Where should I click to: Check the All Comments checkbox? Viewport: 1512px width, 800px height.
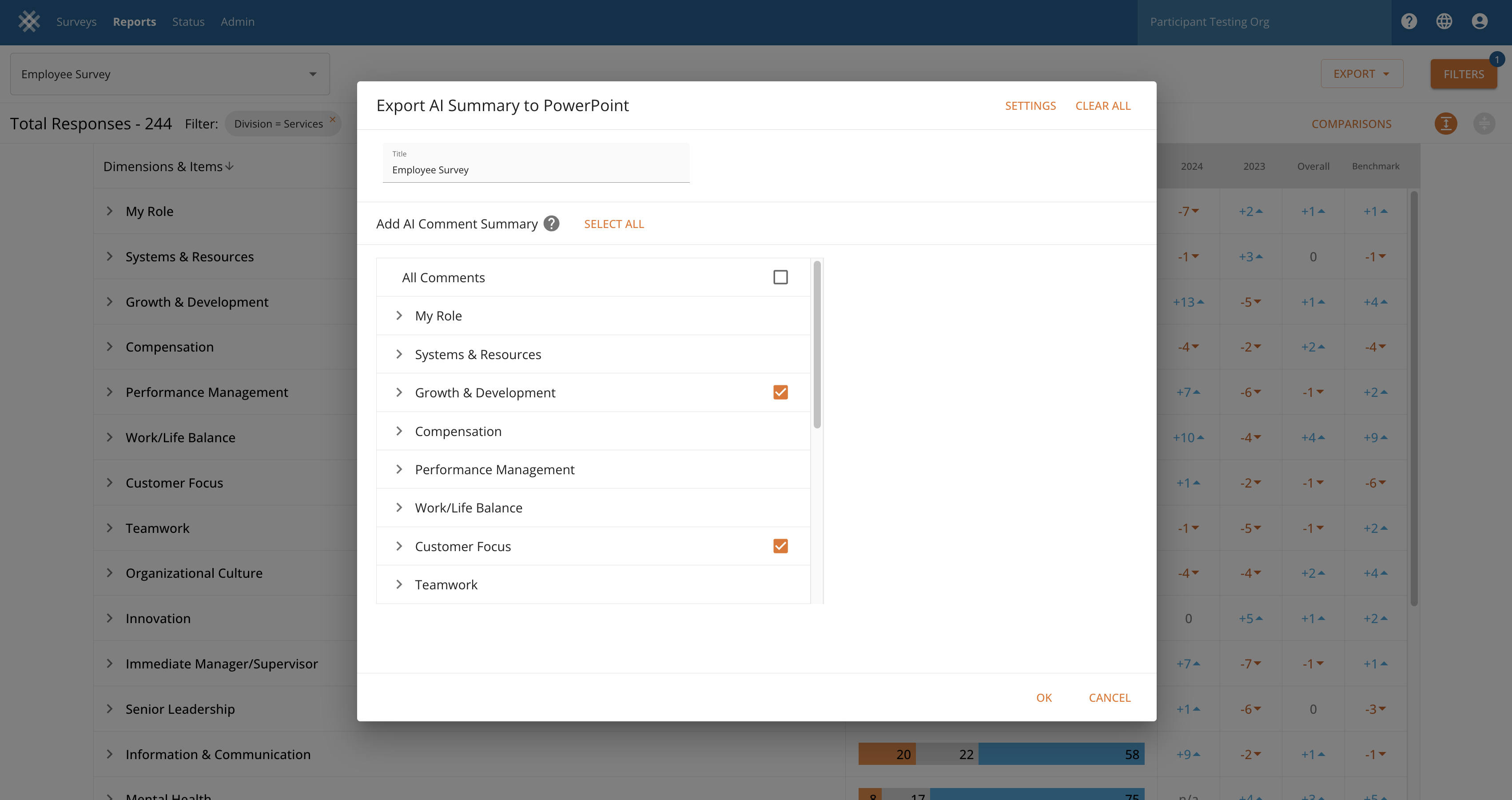[780, 277]
